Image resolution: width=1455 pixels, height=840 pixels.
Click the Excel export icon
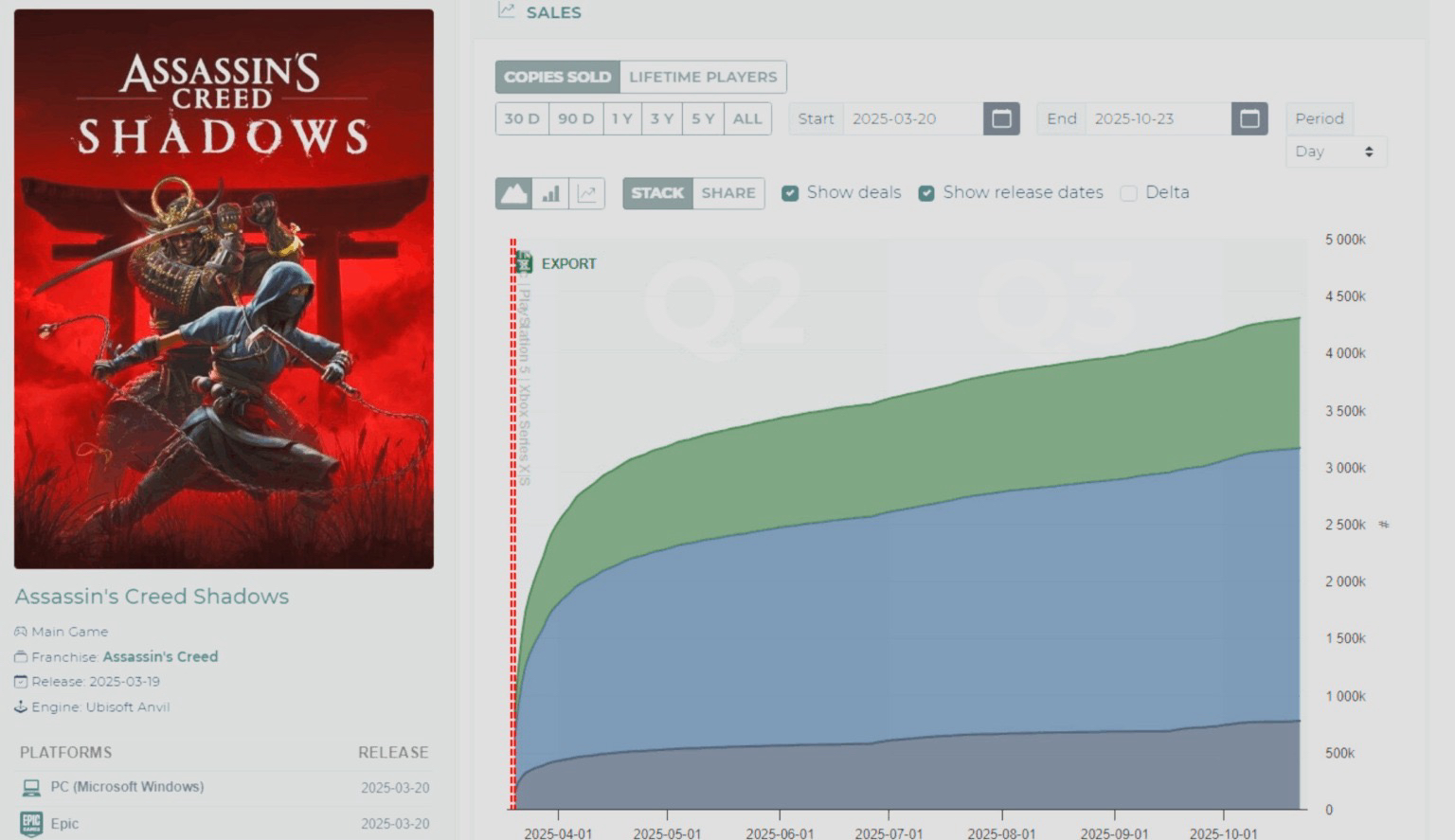pyautogui.click(x=524, y=263)
